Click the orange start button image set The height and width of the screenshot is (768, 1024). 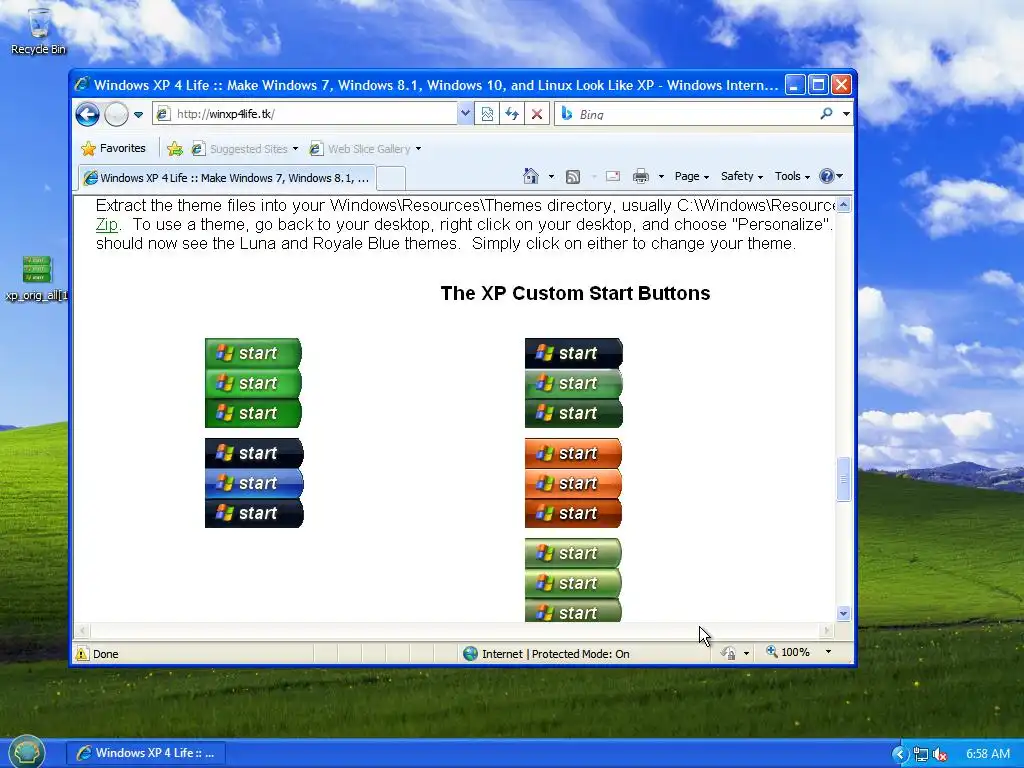coord(573,483)
